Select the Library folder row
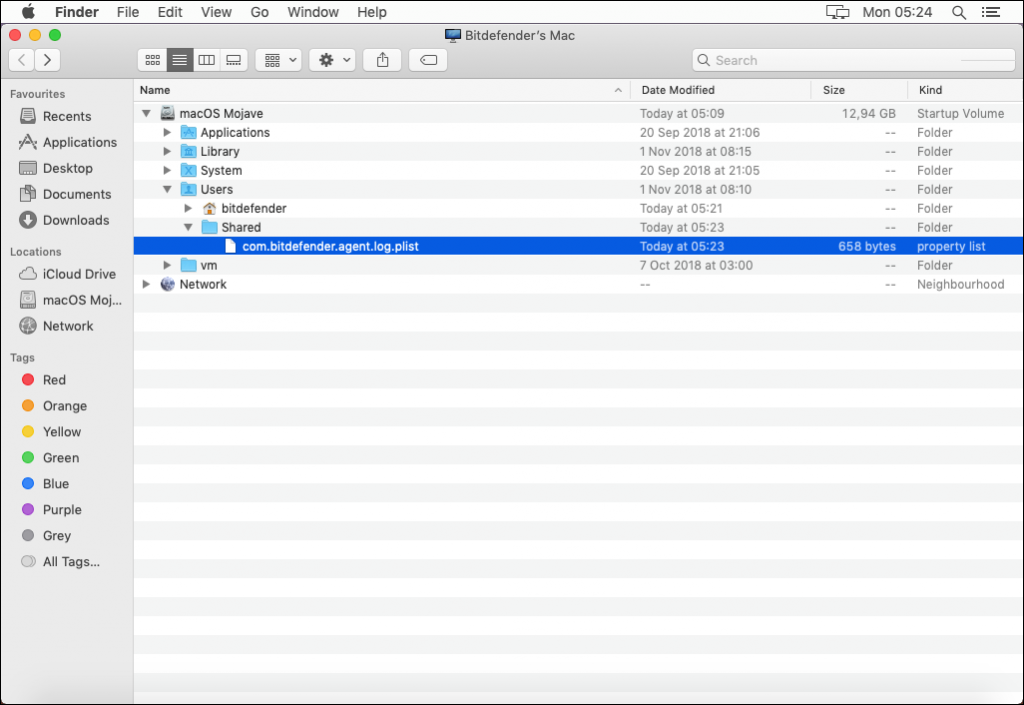The height and width of the screenshot is (705, 1024). click(579, 151)
